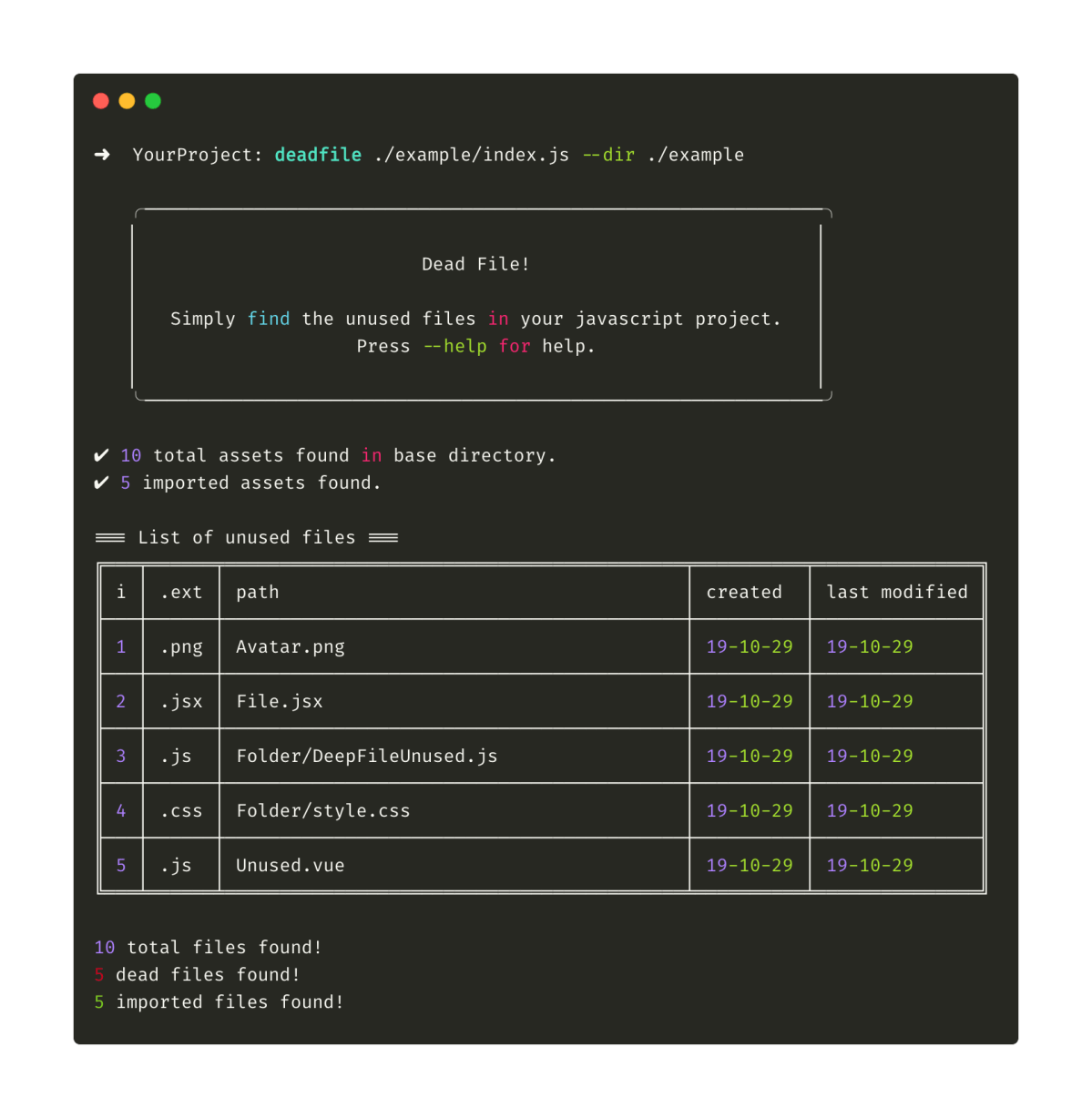Click the 'path' column header
Viewport: 1092px width, 1118px height.
258,593
